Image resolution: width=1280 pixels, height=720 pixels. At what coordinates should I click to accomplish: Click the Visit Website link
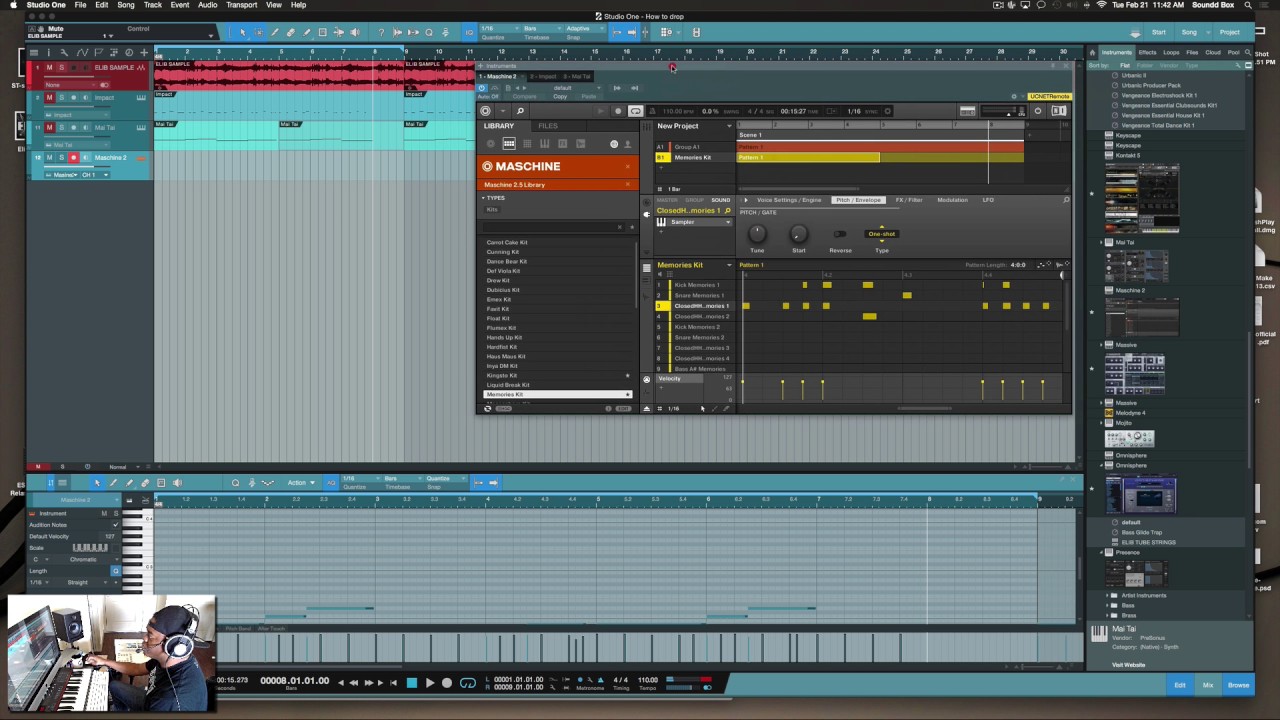pos(1128,665)
